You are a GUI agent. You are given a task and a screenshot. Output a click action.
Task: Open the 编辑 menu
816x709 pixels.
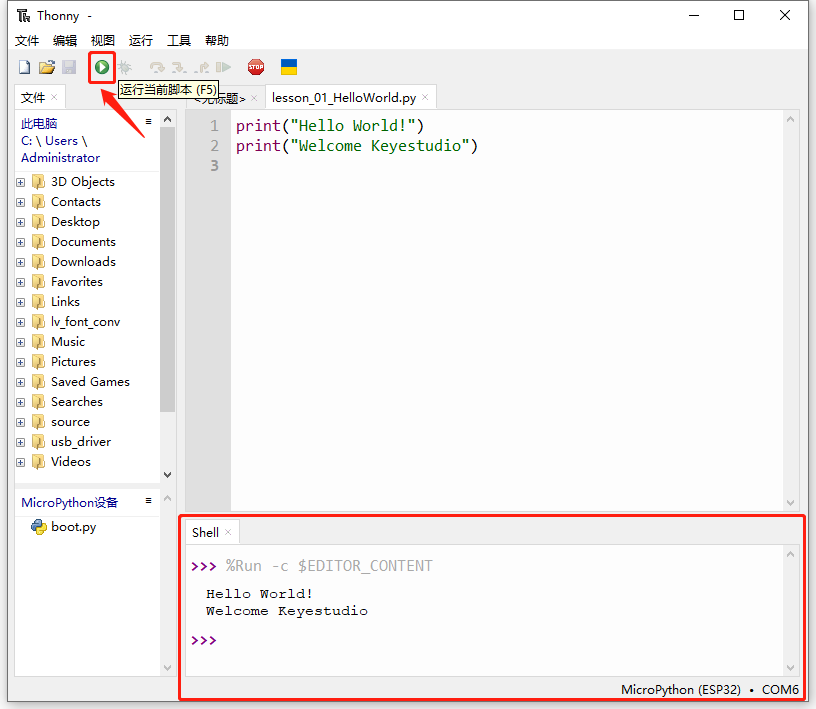click(65, 41)
